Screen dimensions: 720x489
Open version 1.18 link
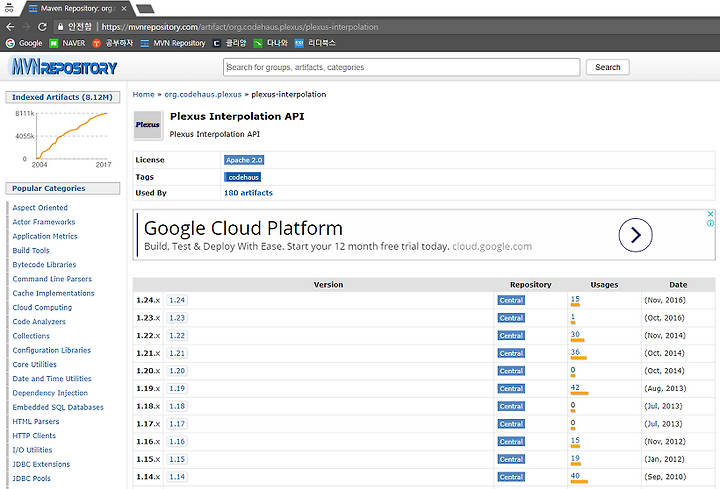coord(177,406)
